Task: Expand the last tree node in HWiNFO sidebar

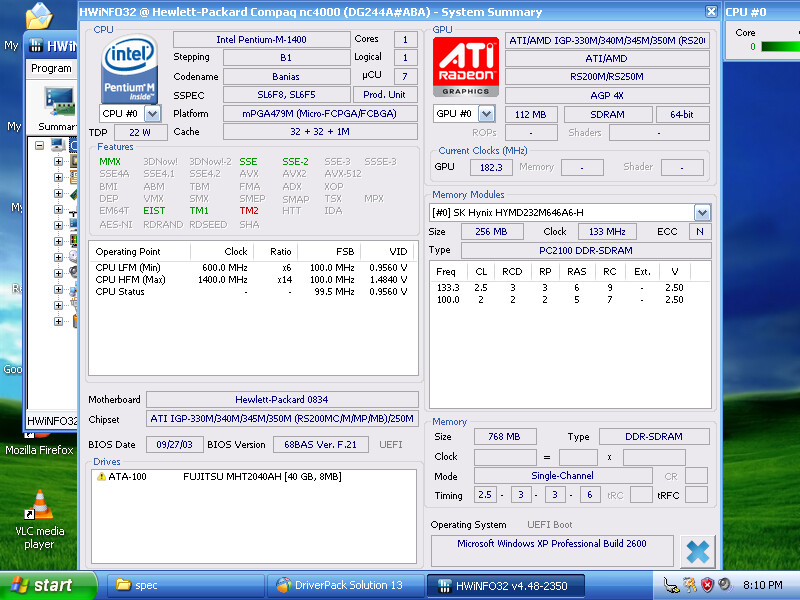Action: click(x=58, y=321)
